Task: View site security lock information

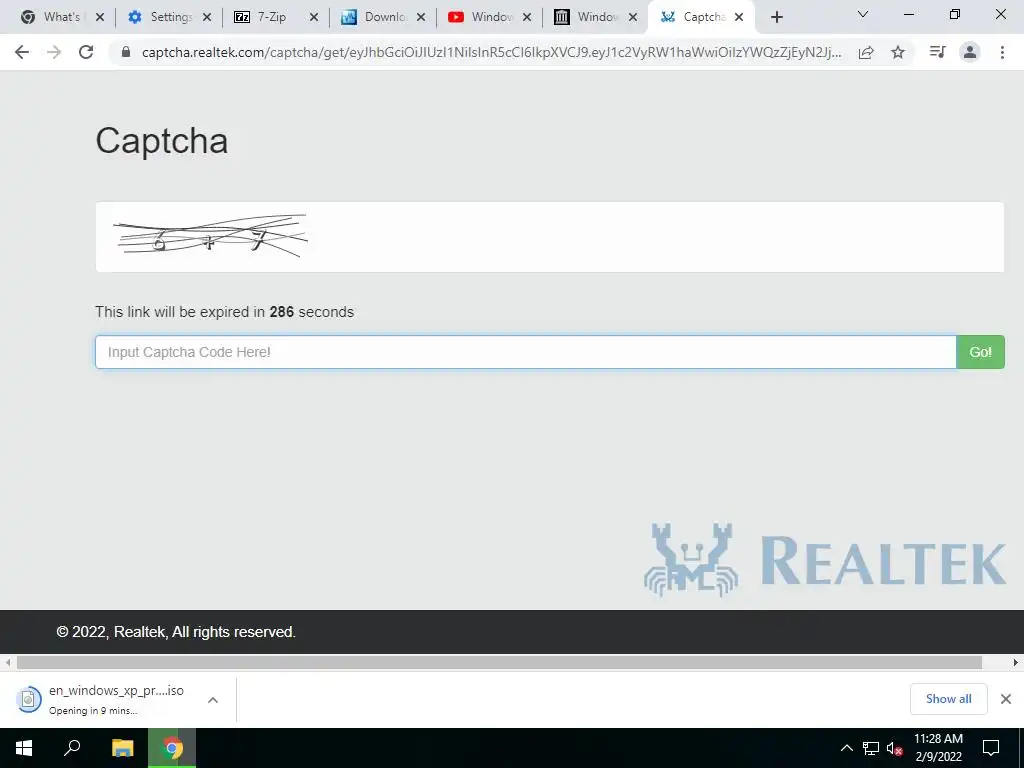Action: point(126,52)
